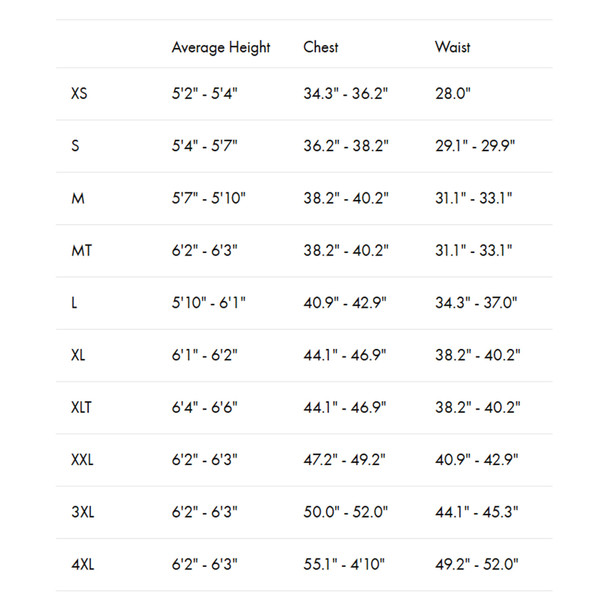Image resolution: width=608 pixels, height=608 pixels.
Task: Click the XXL waist range 40.9" - 42.9"
Action: click(477, 460)
